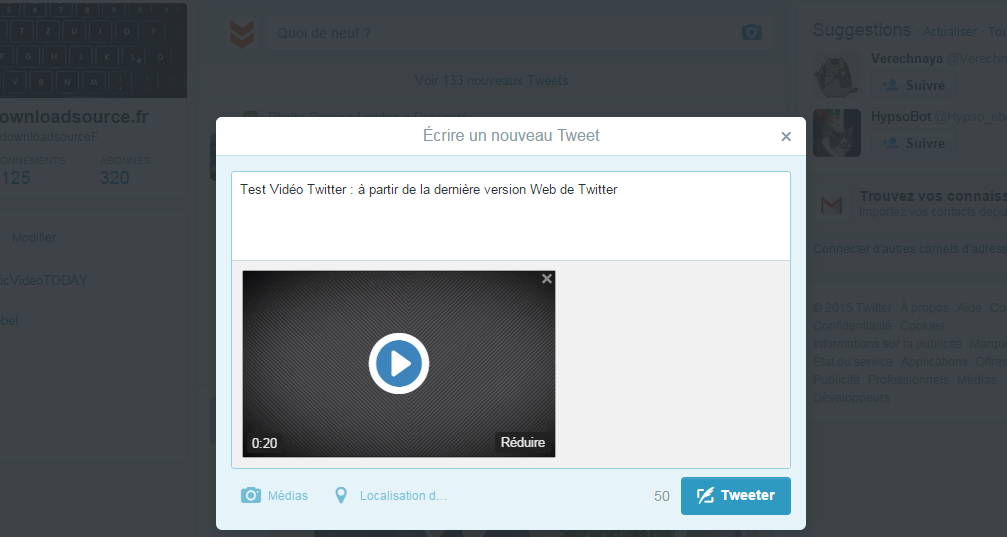Click the Réduire button on the video
The width and height of the screenshot is (1007, 537).
pos(523,443)
